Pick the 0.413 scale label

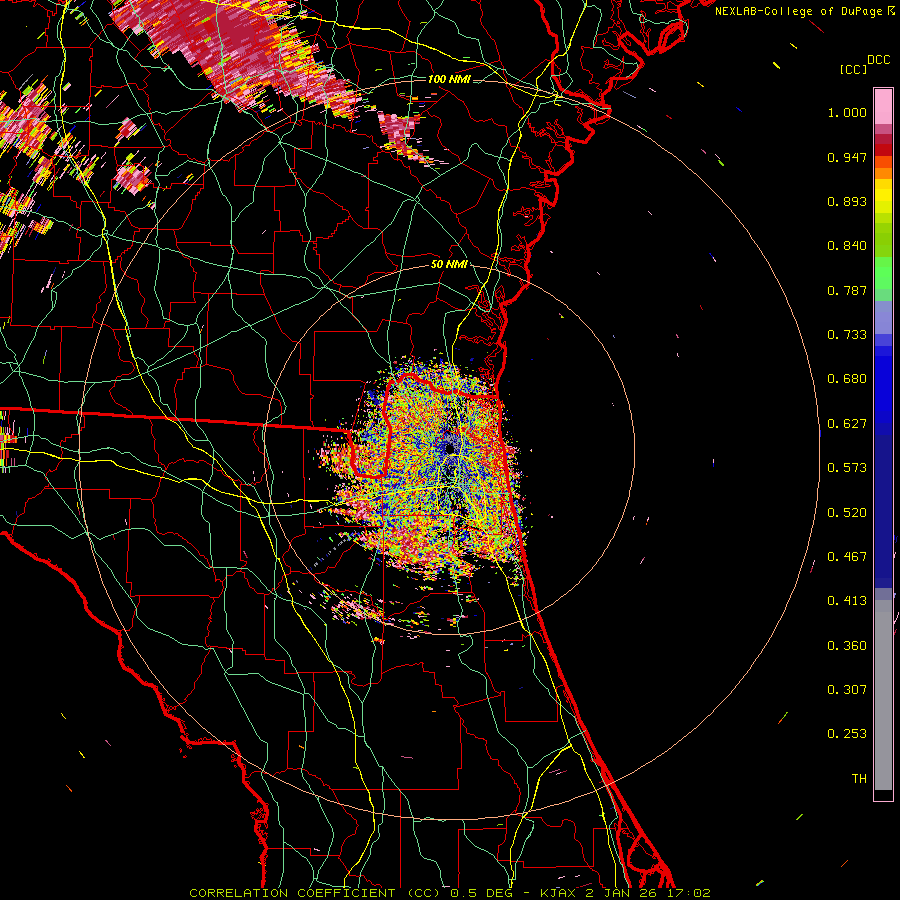[847, 601]
